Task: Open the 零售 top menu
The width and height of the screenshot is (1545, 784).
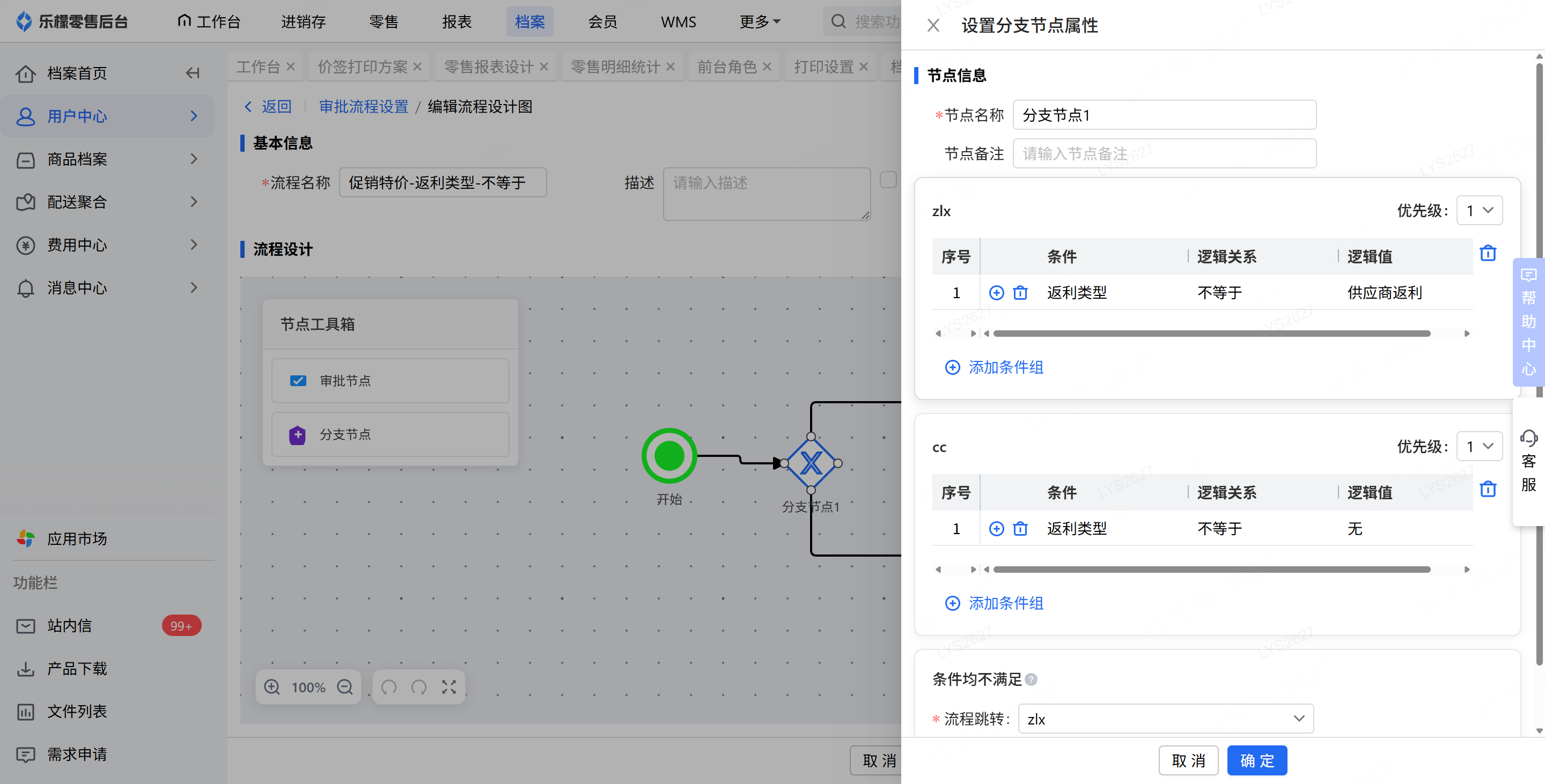Action: [384, 21]
